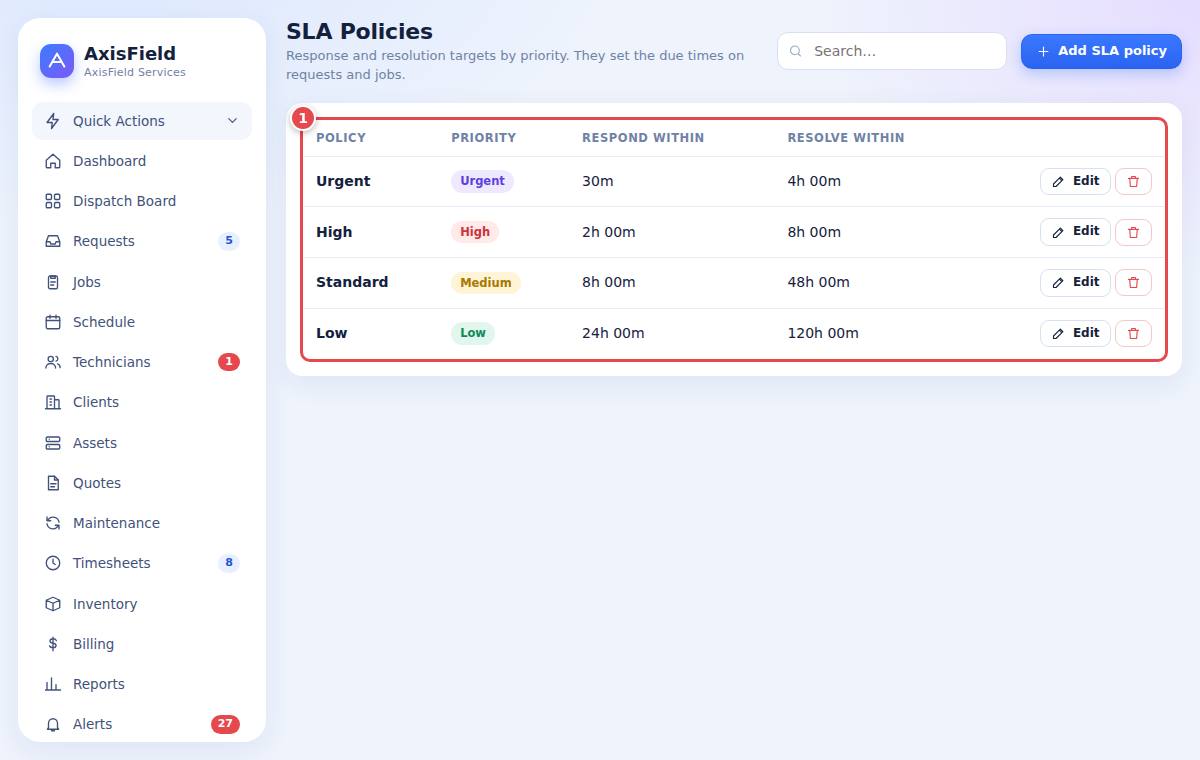Click the Alerts bell icon

[53, 724]
